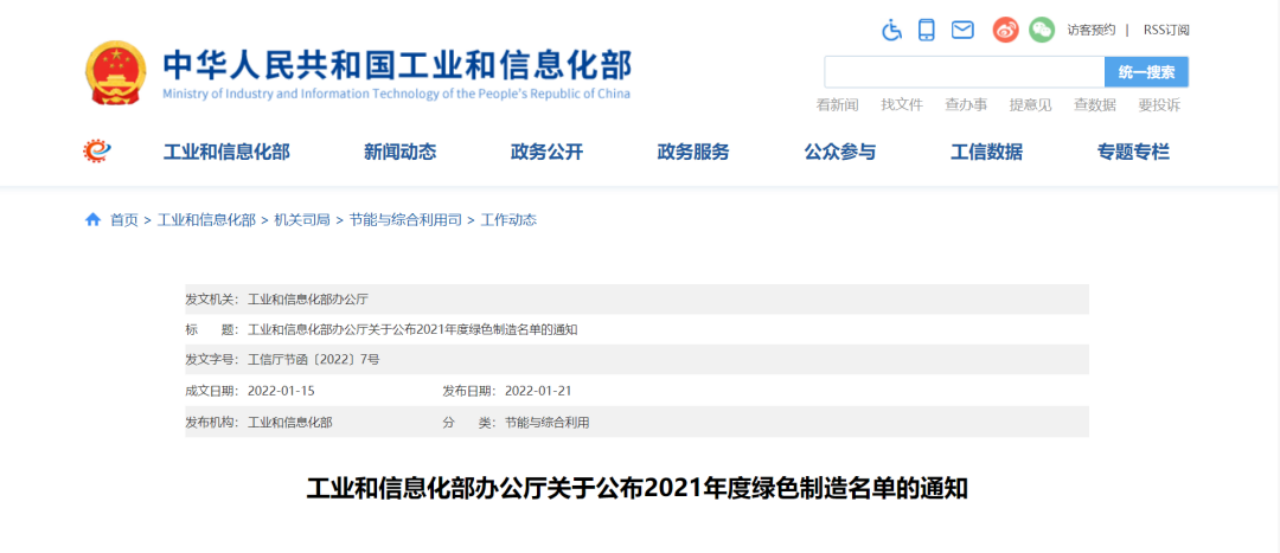Select the 查办事 search shortcut
Image resolution: width=1280 pixels, height=553 pixels.
point(966,105)
